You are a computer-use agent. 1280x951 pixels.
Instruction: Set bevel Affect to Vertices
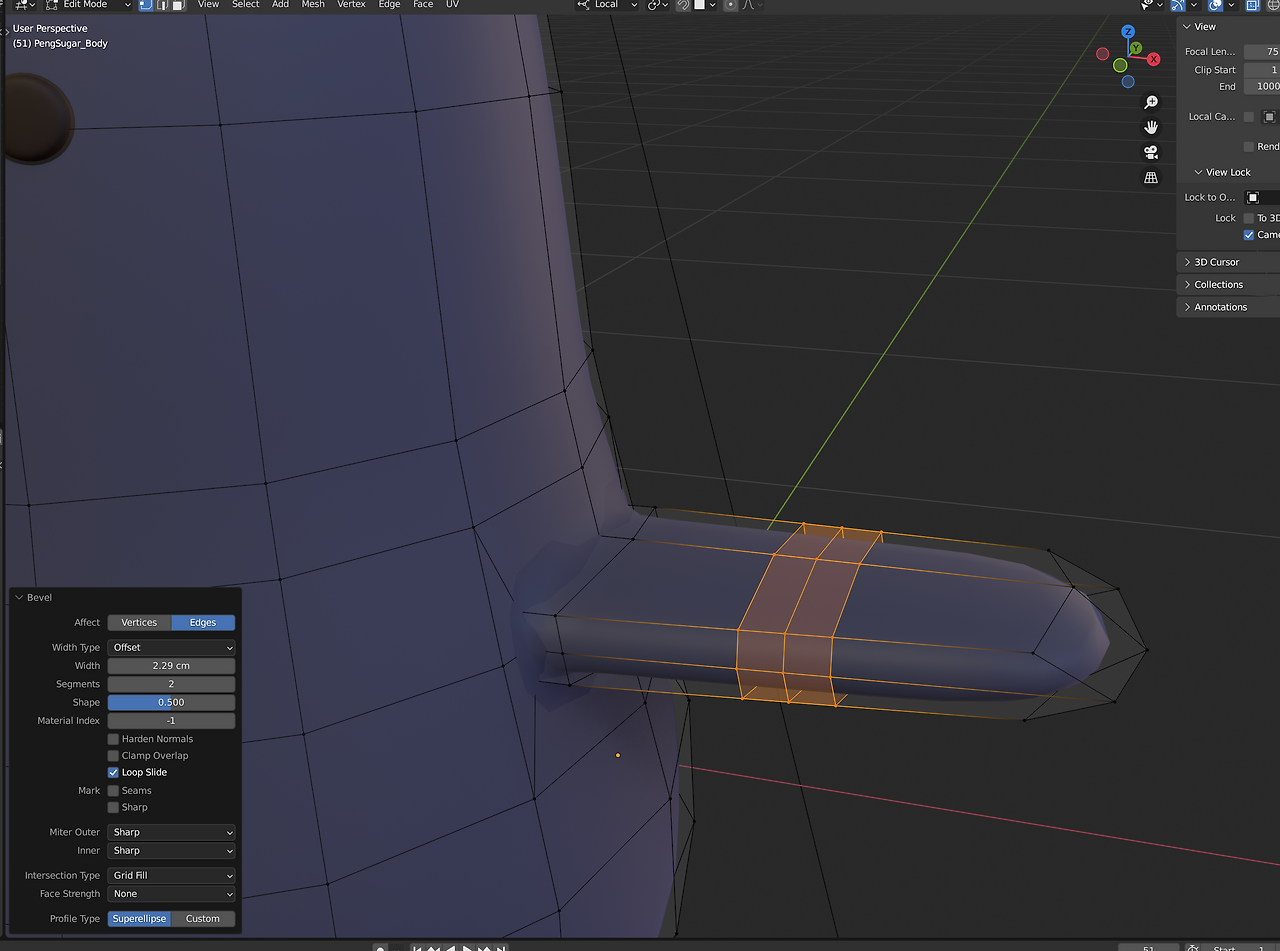(139, 622)
